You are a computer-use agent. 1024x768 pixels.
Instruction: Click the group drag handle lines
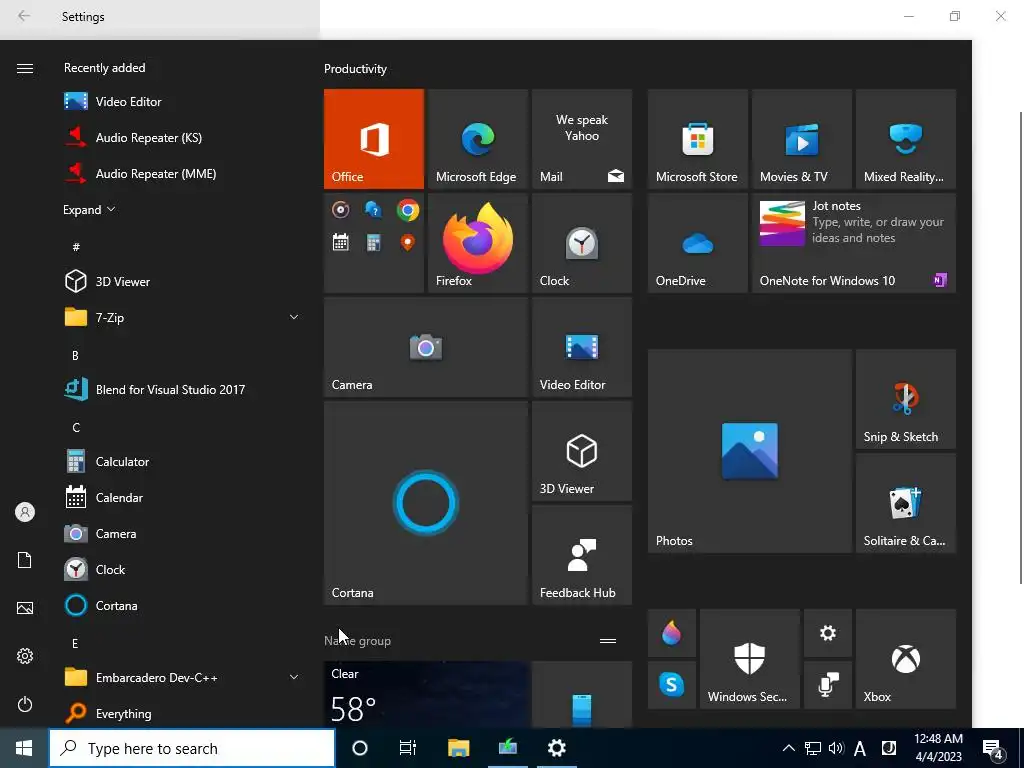(608, 641)
